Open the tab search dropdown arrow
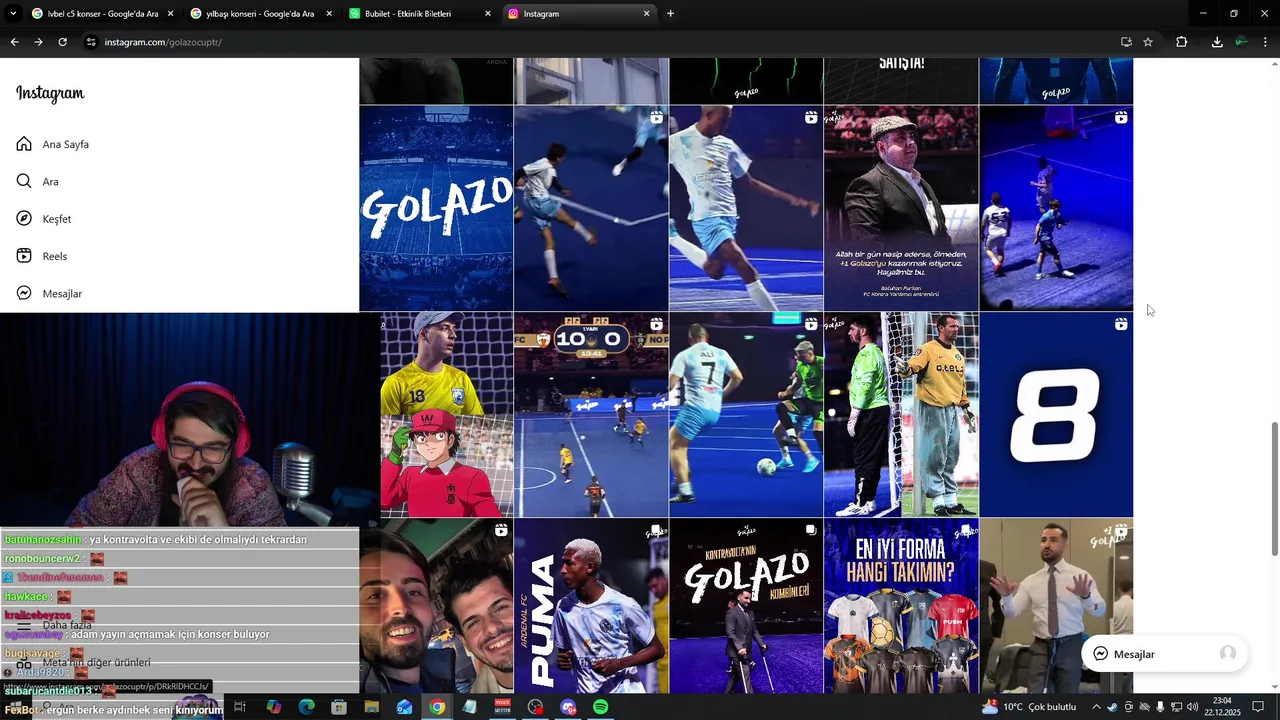The height and width of the screenshot is (720, 1280). [13, 14]
